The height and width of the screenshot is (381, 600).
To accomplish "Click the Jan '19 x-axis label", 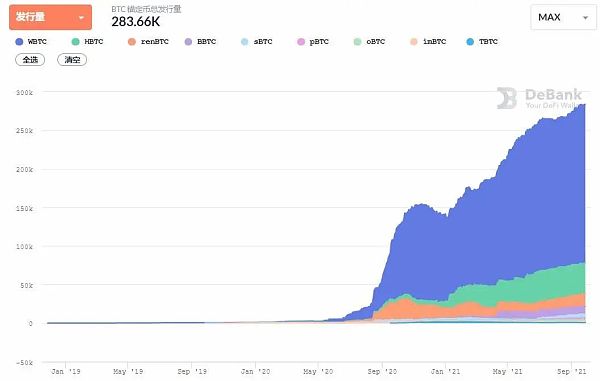I will (x=66, y=371).
